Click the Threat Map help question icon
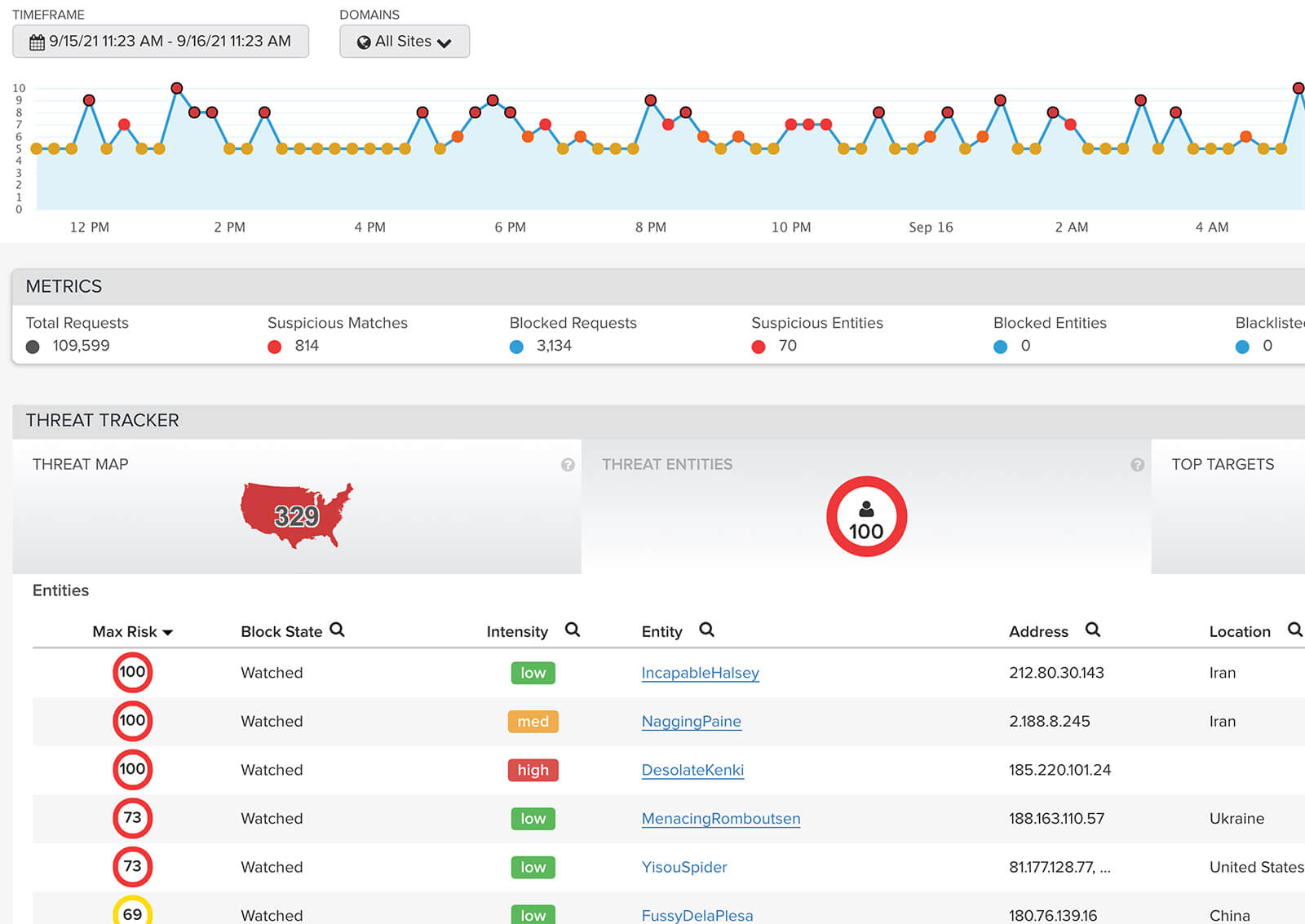Image resolution: width=1305 pixels, height=924 pixels. (x=568, y=465)
